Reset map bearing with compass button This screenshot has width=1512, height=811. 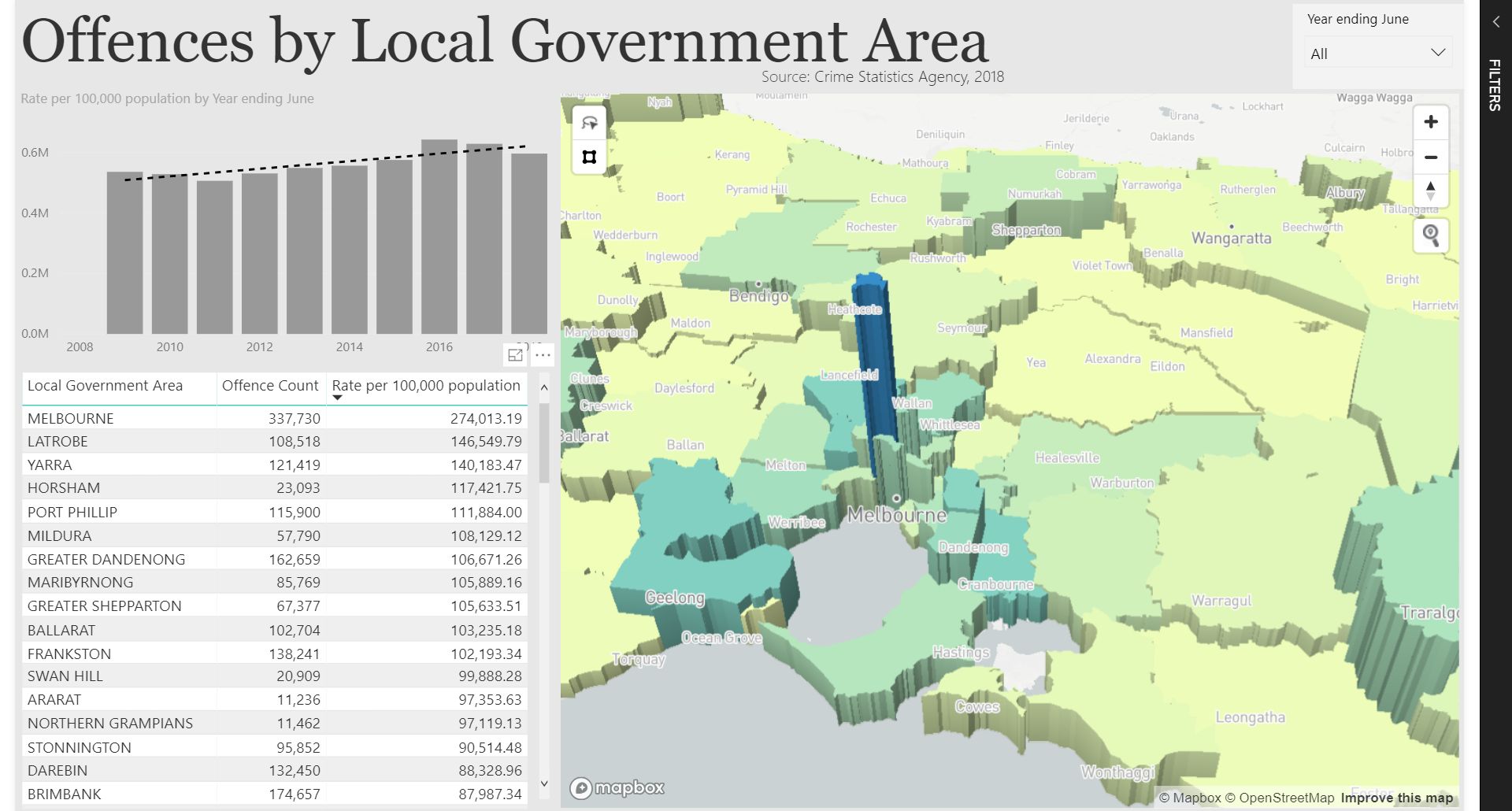click(x=1431, y=191)
